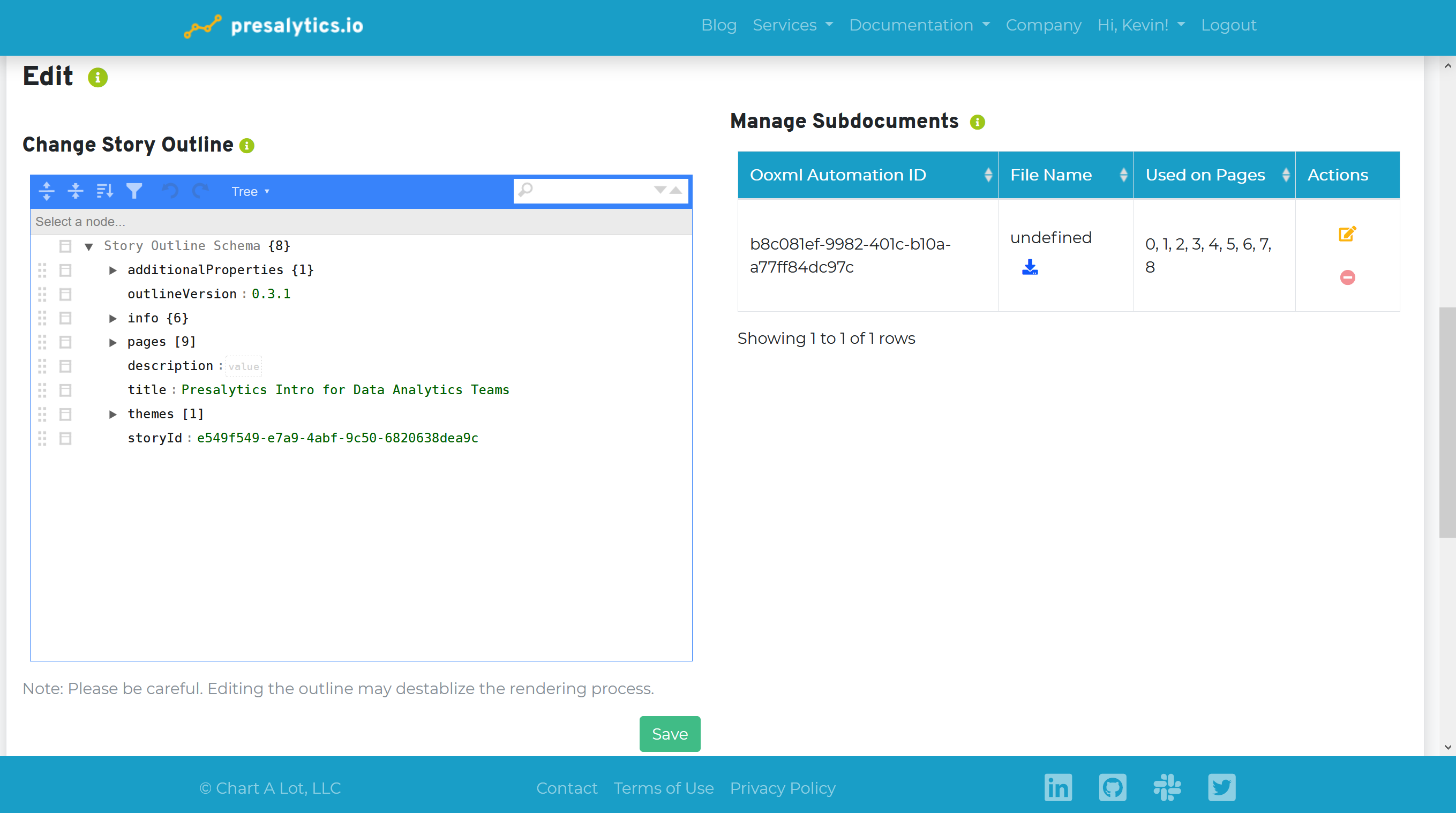Expand the info {6} node
The width and height of the screenshot is (1456, 813).
tap(112, 318)
